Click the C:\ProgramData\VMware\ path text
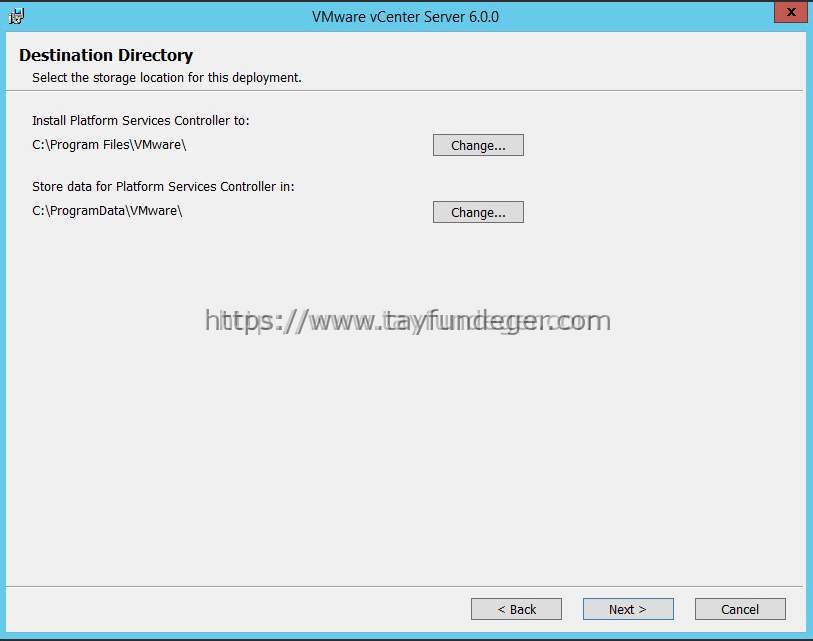Viewport: 813px width, 641px height. pos(107,211)
